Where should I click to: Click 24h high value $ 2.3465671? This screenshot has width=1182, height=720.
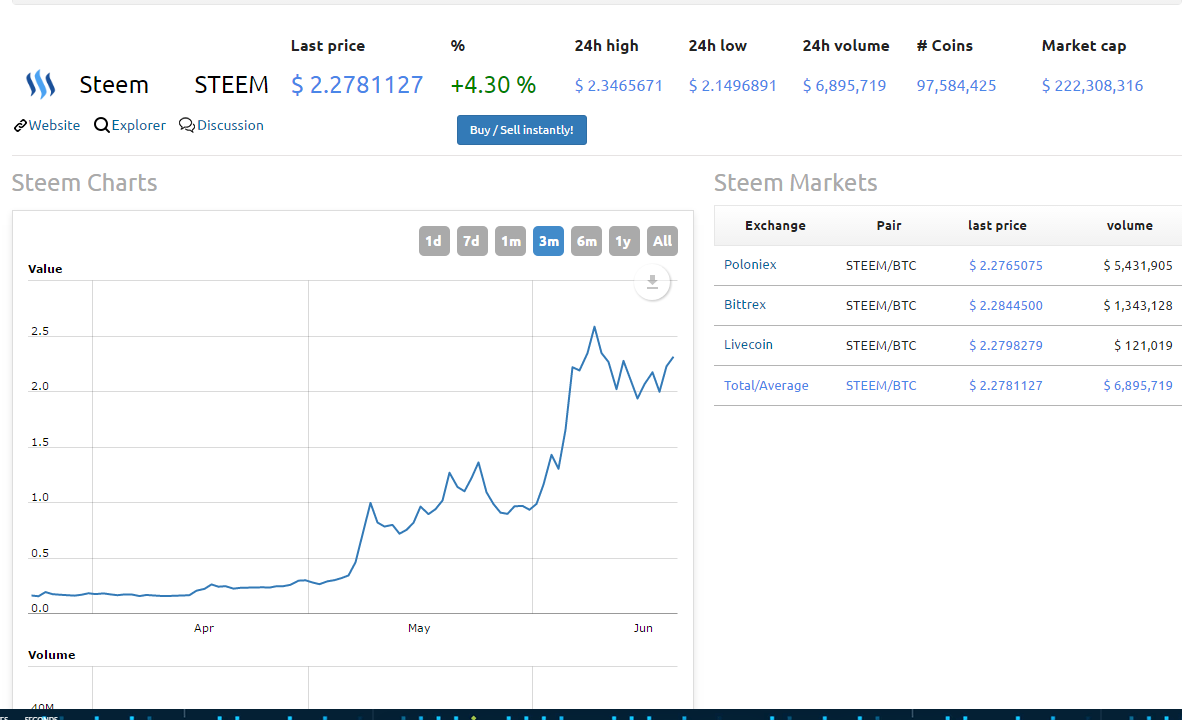click(619, 85)
